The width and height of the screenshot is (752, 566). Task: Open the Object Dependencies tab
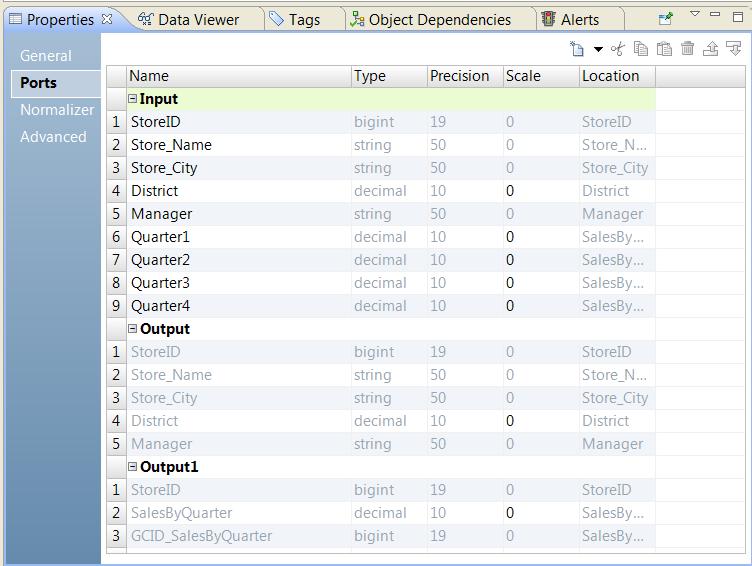coord(430,20)
